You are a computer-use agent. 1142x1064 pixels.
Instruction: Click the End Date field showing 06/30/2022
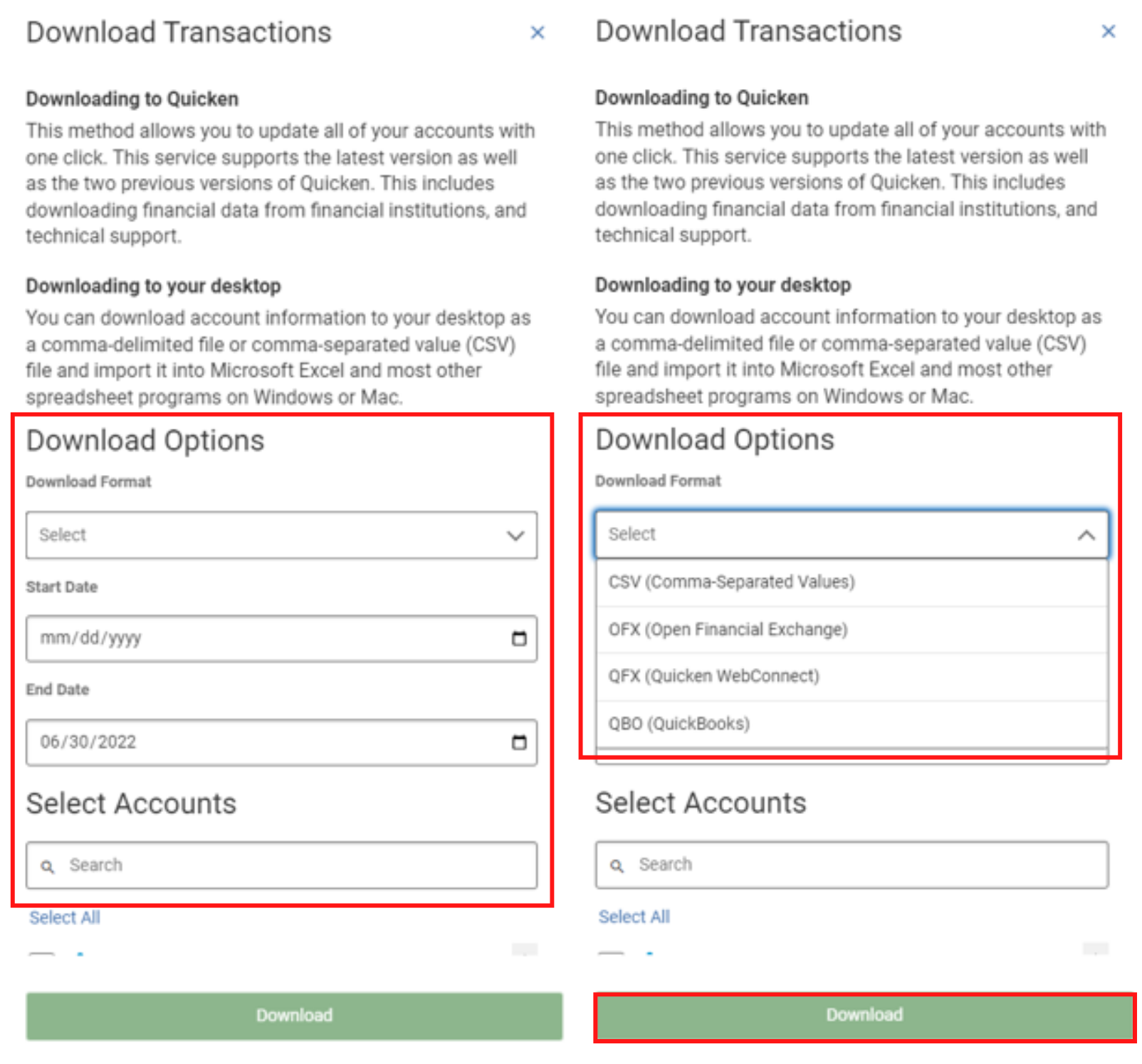coord(263,742)
